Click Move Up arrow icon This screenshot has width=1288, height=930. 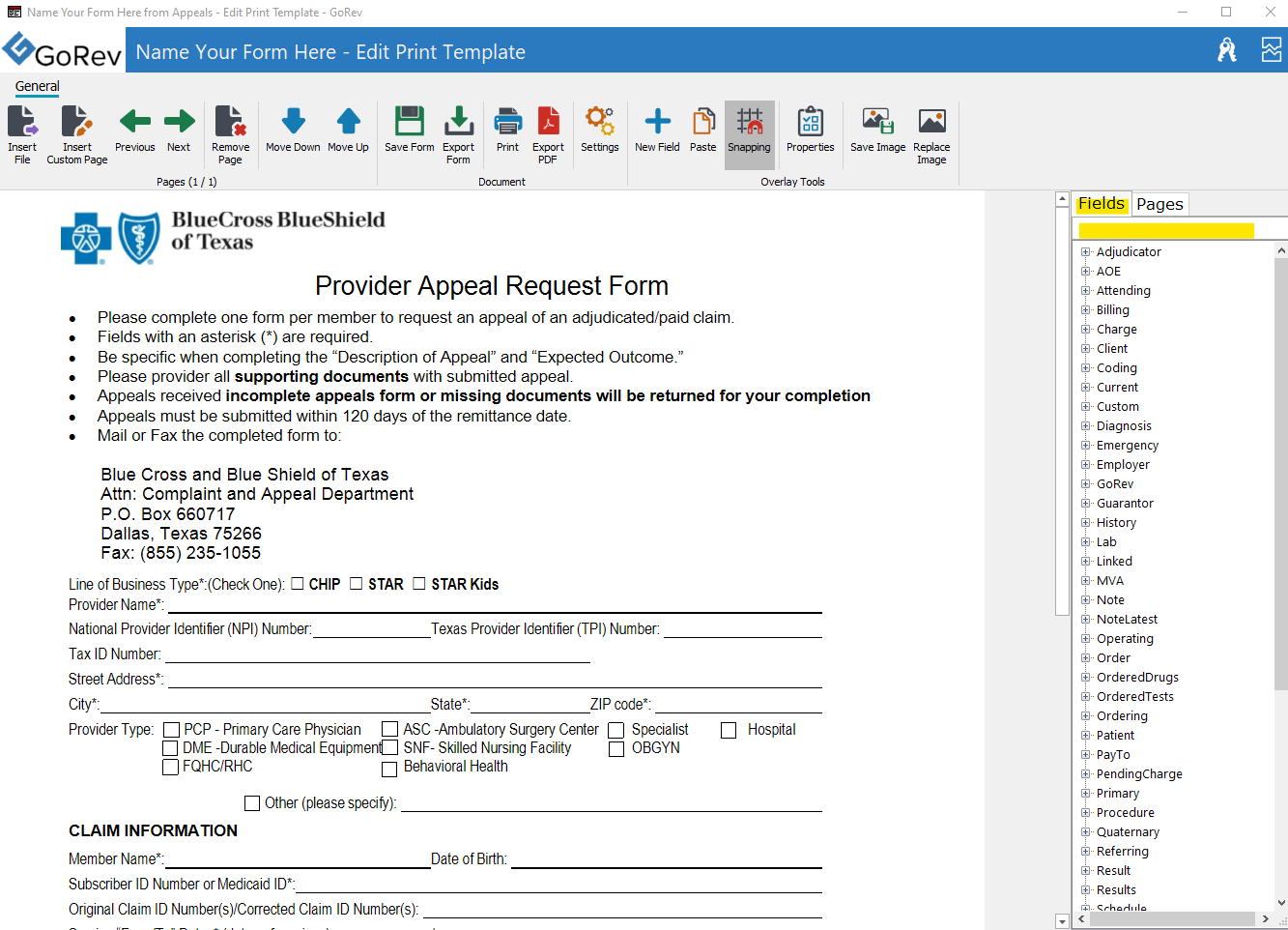tap(348, 121)
